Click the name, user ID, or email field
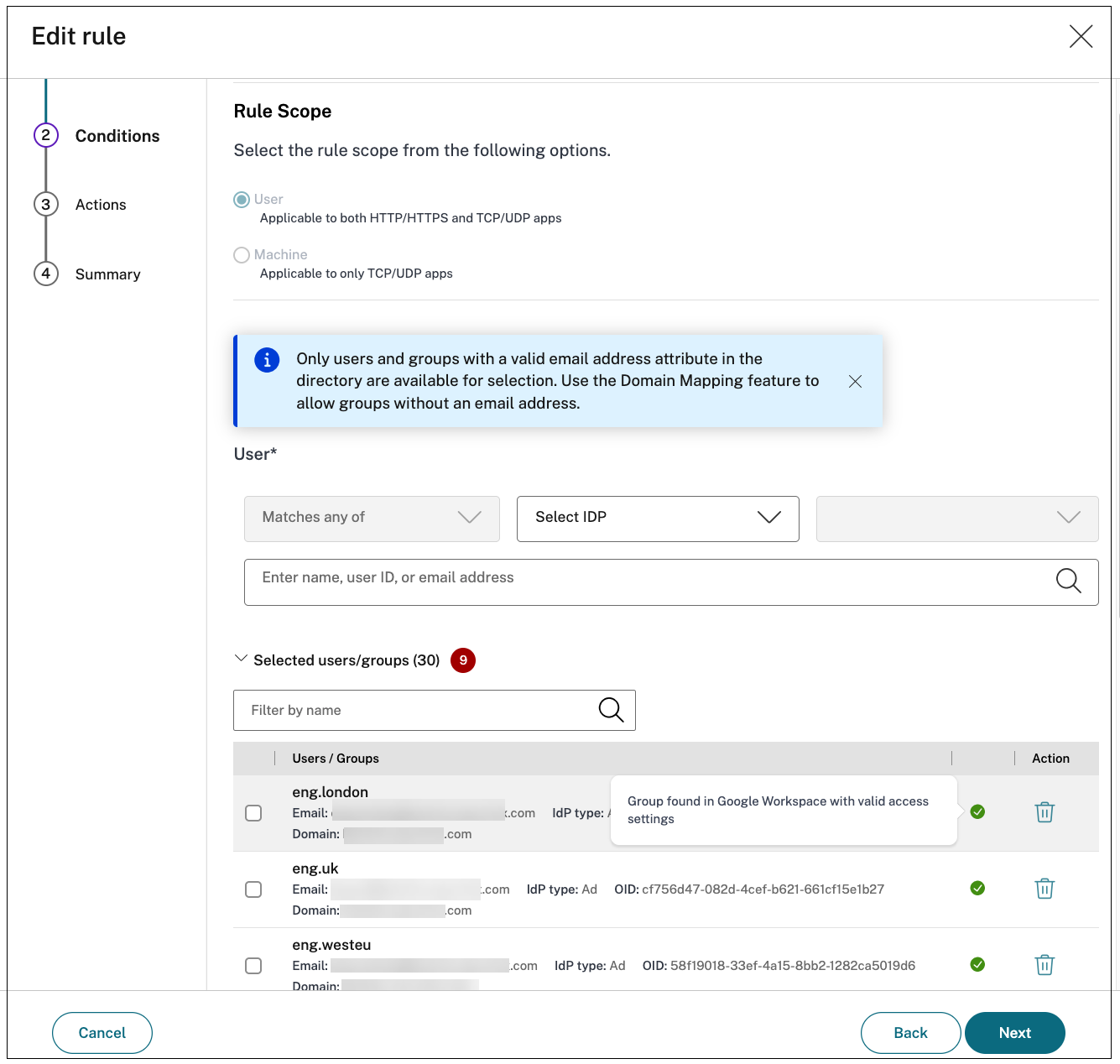Screen dimensions: 1120x1064 671,582
